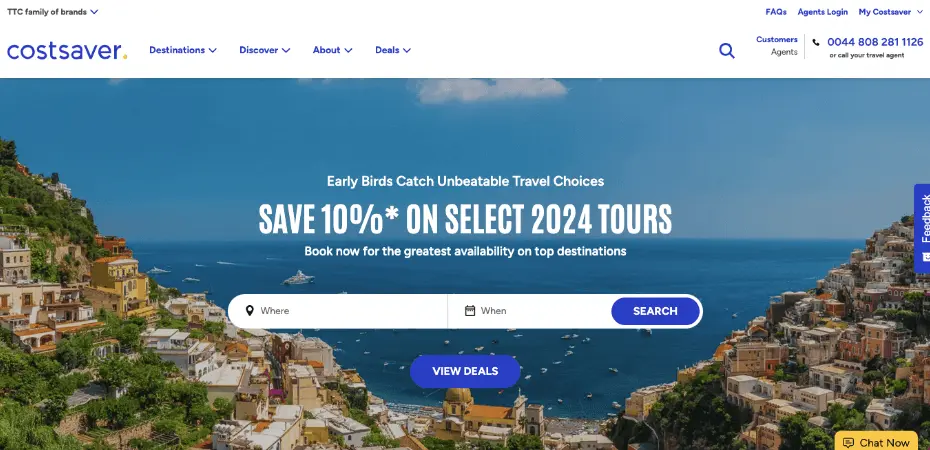Screen dimensions: 930x450
Task: Click the VIEW DEALS button
Action: [x=465, y=371]
